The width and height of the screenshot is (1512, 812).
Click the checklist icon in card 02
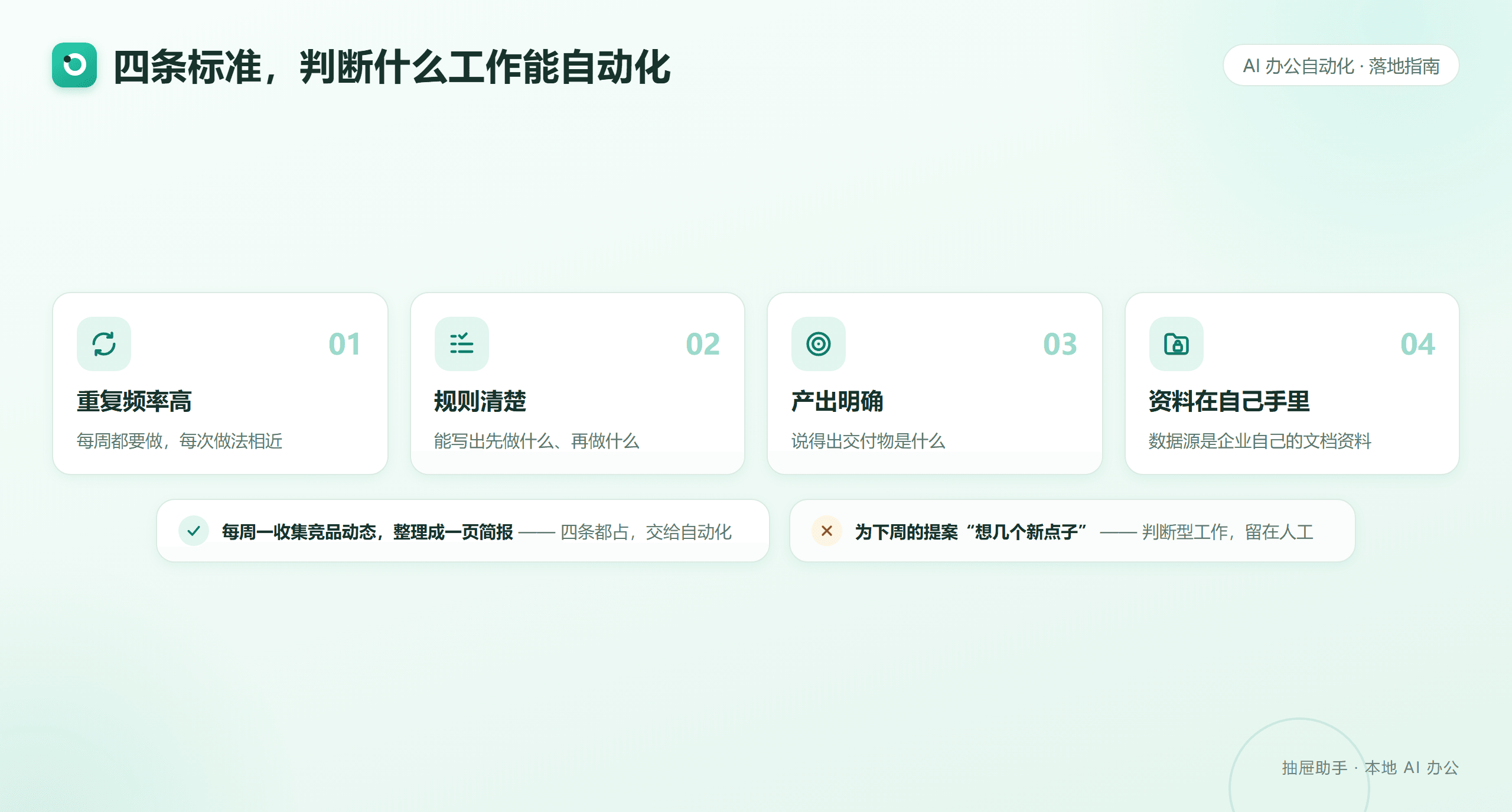462,344
